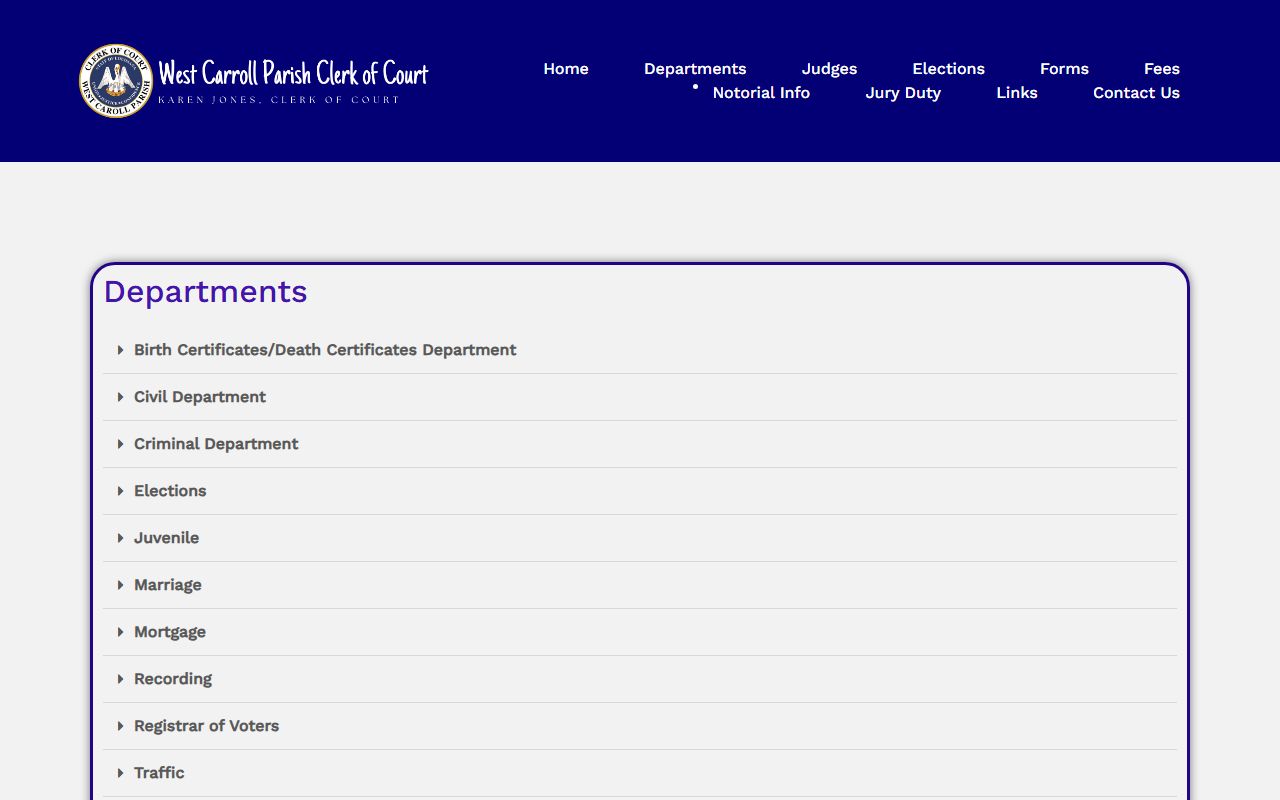Screen dimensions: 1280x800
Task: Open the Elections navigation link
Action: pos(948,69)
